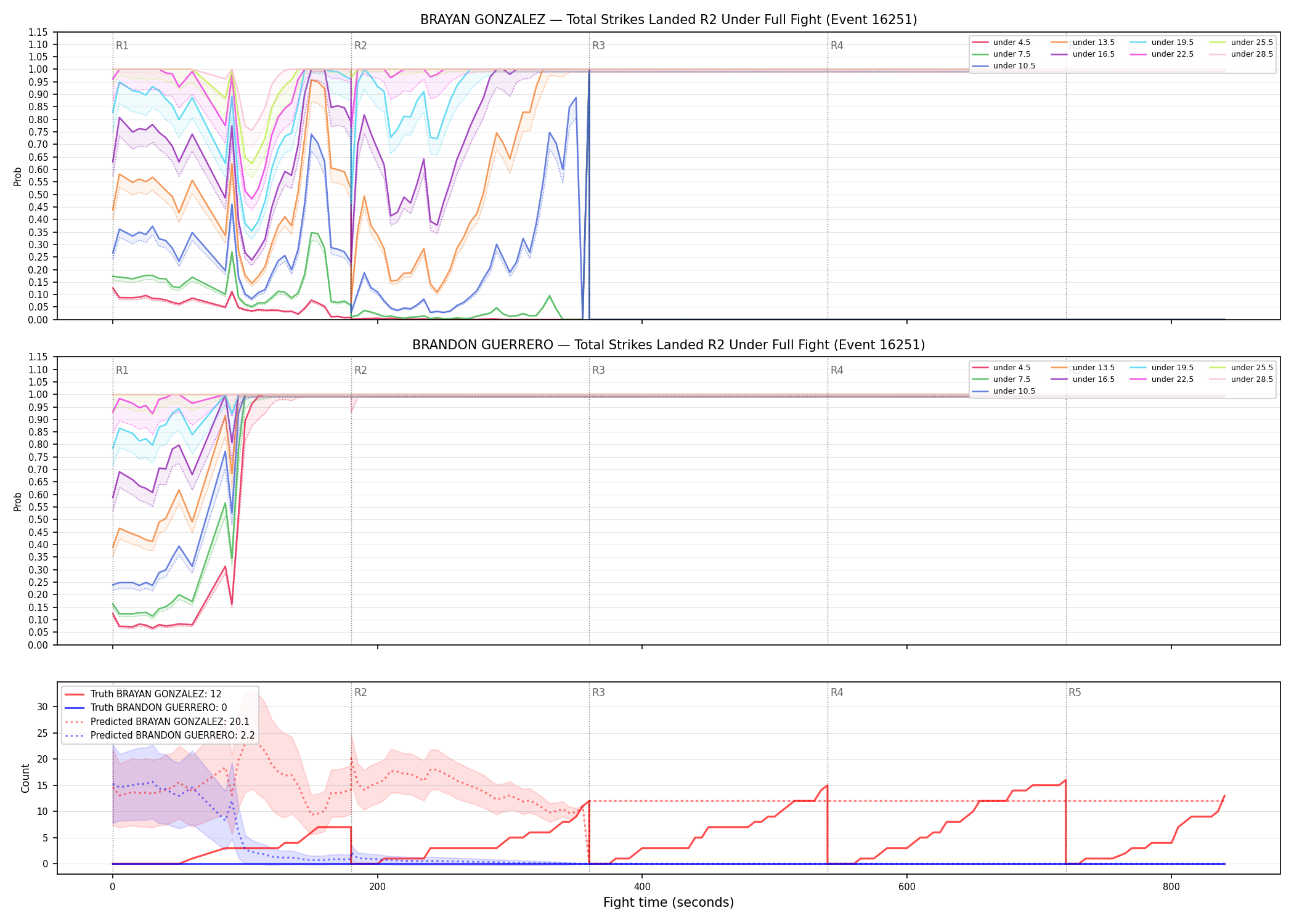The image size is (1294, 924).
Task: Click the R3 round marker in Count chart
Action: pos(598,692)
